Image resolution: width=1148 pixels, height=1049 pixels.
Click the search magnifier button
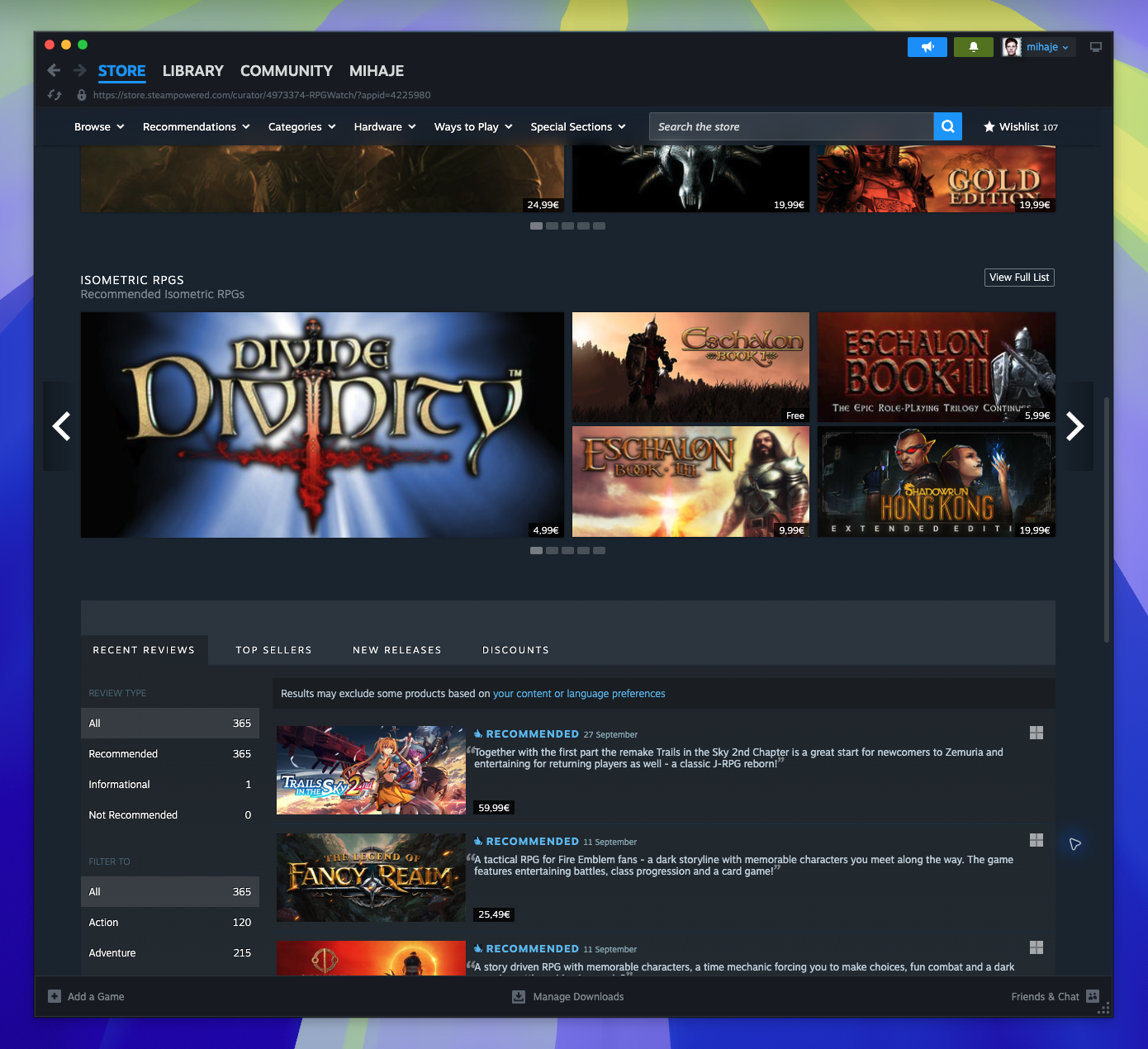coord(948,126)
